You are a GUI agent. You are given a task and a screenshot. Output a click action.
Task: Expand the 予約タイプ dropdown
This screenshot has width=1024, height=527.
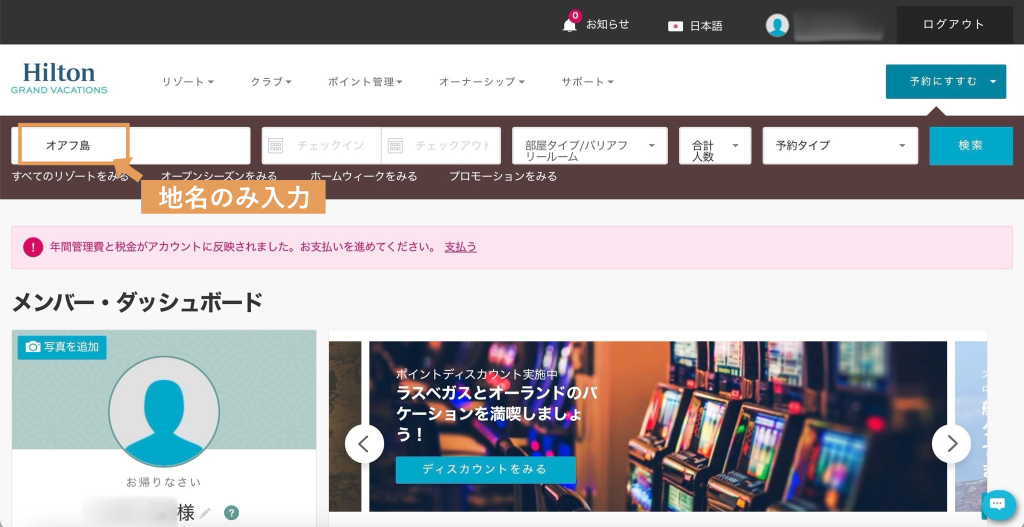(x=840, y=146)
